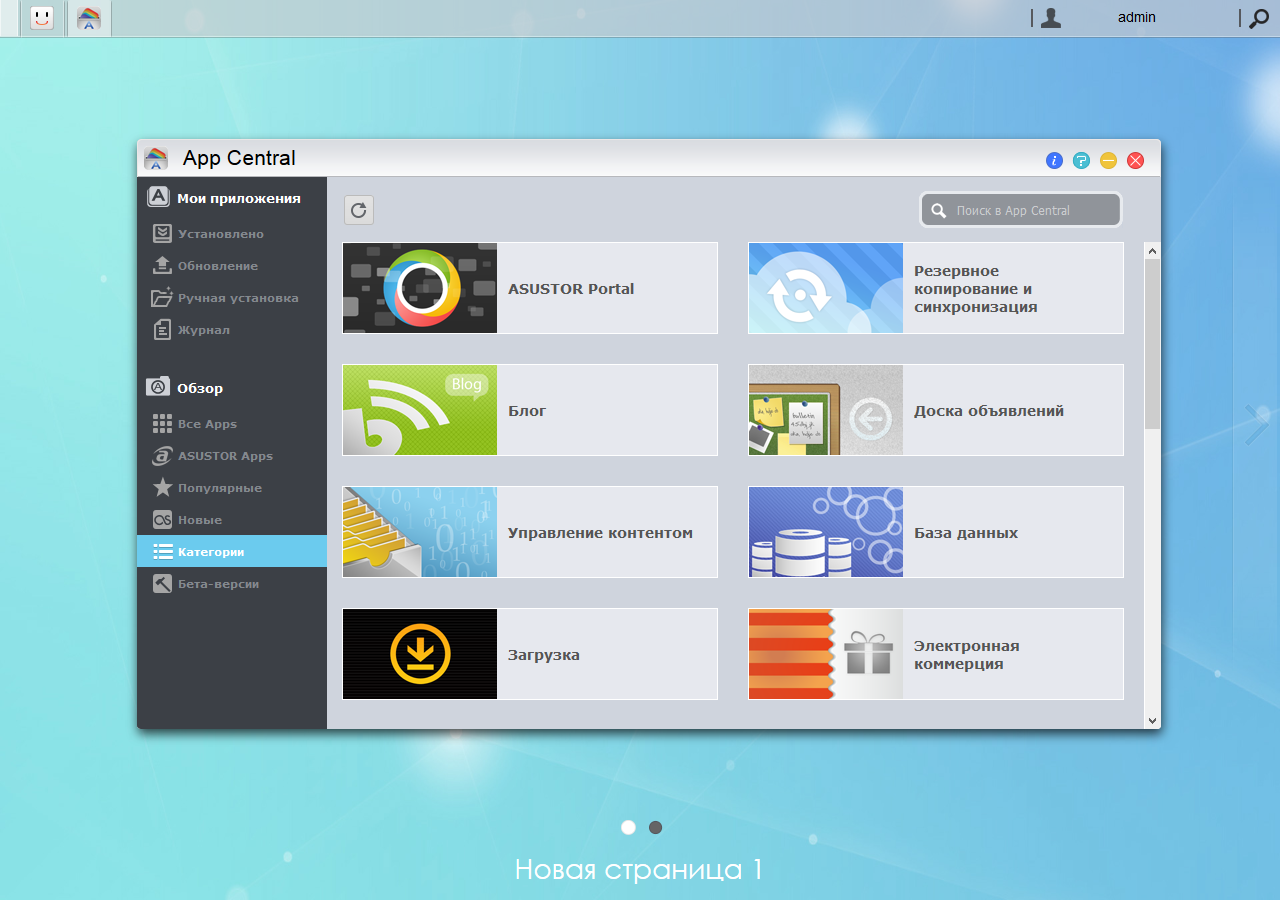This screenshot has width=1280, height=900.
Task: Select the Категории sidebar item
Action: click(232, 552)
